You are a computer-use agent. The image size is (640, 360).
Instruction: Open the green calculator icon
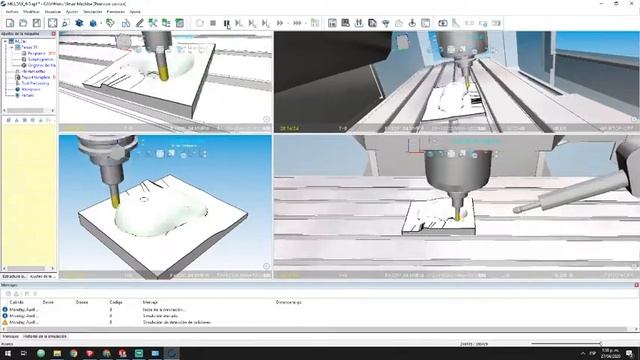pos(180,23)
